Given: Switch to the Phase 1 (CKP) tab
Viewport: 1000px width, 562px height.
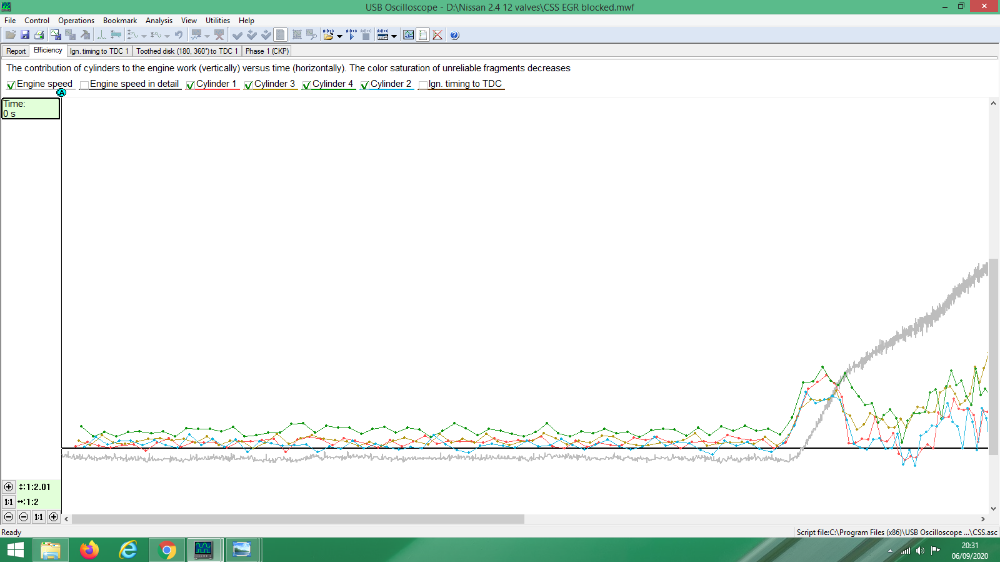Looking at the screenshot, I should pyautogui.click(x=266, y=51).
